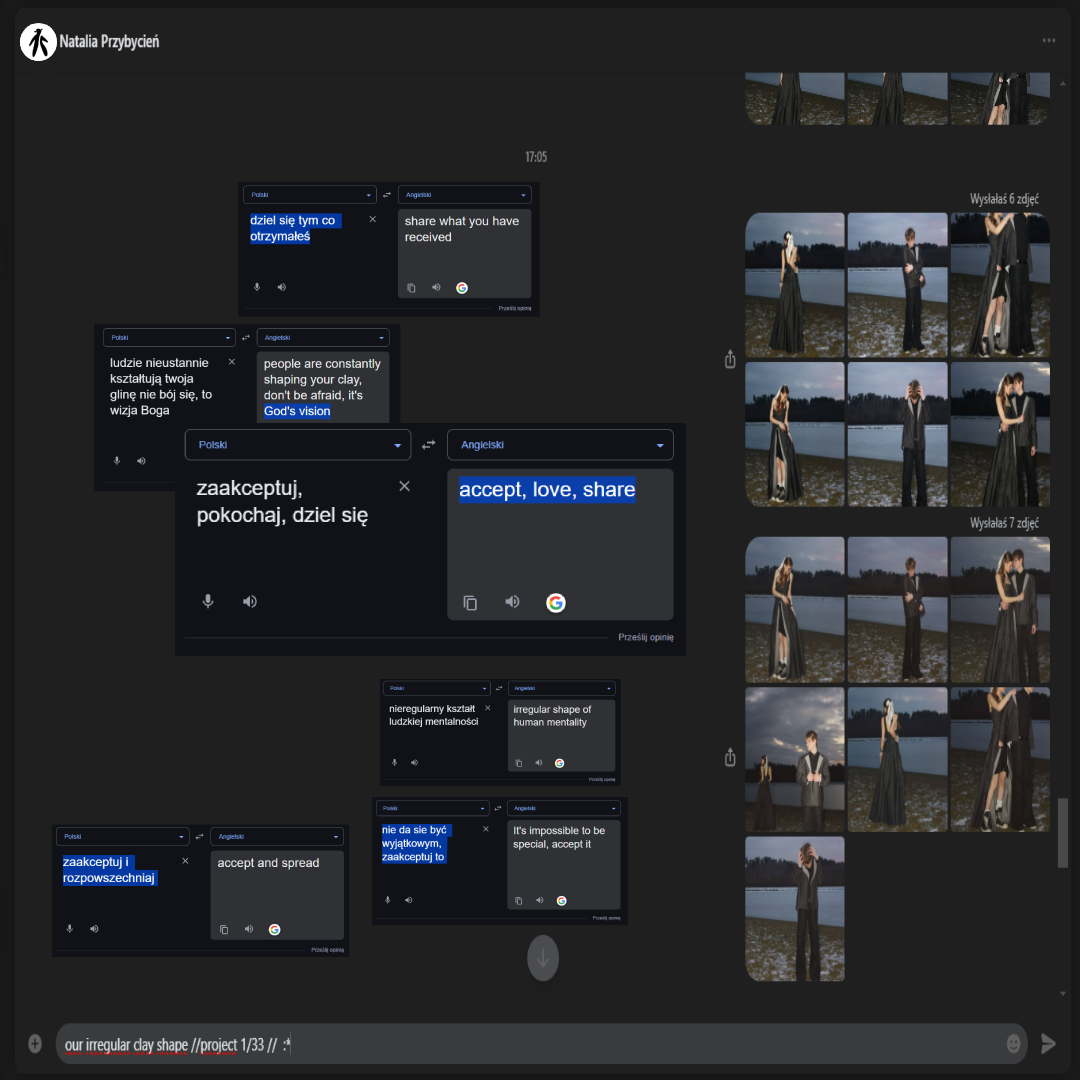Expand the large Angielski language dropdown
The height and width of the screenshot is (1080, 1080).
(x=560, y=445)
